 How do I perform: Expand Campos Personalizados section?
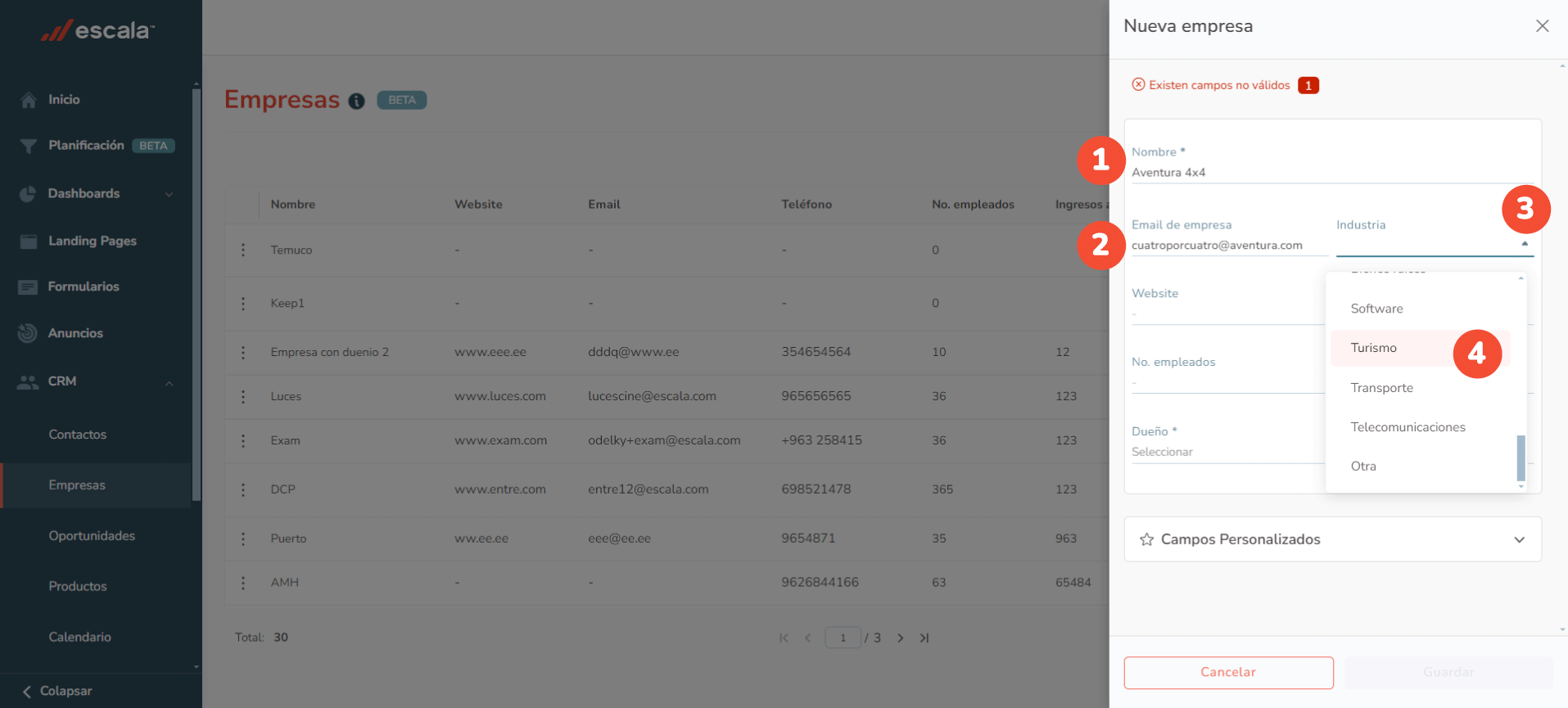click(x=1520, y=539)
